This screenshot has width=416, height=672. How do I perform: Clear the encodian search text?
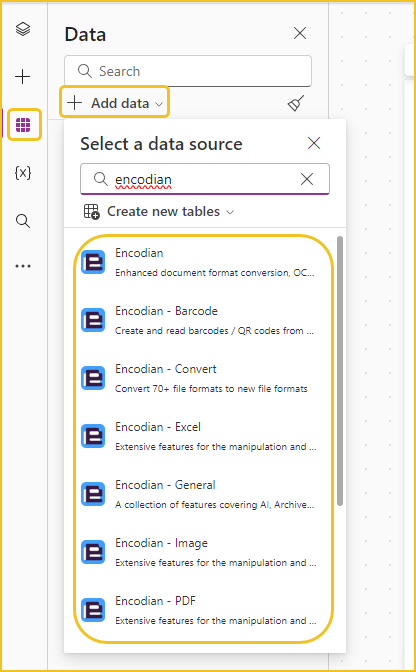[307, 179]
